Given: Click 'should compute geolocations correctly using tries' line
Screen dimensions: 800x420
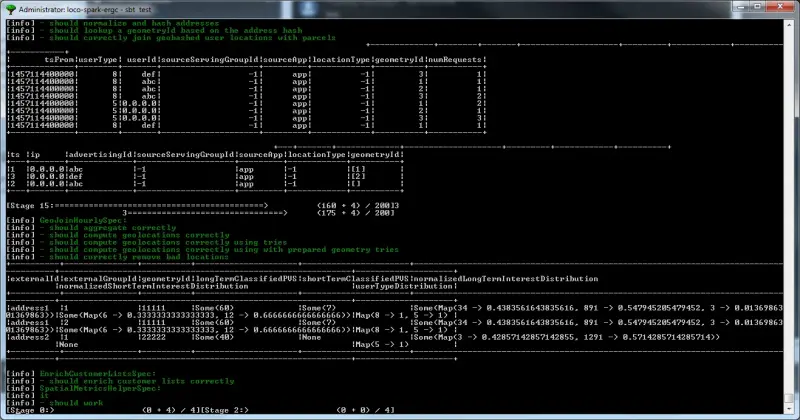Looking at the screenshot, I should point(168,242).
